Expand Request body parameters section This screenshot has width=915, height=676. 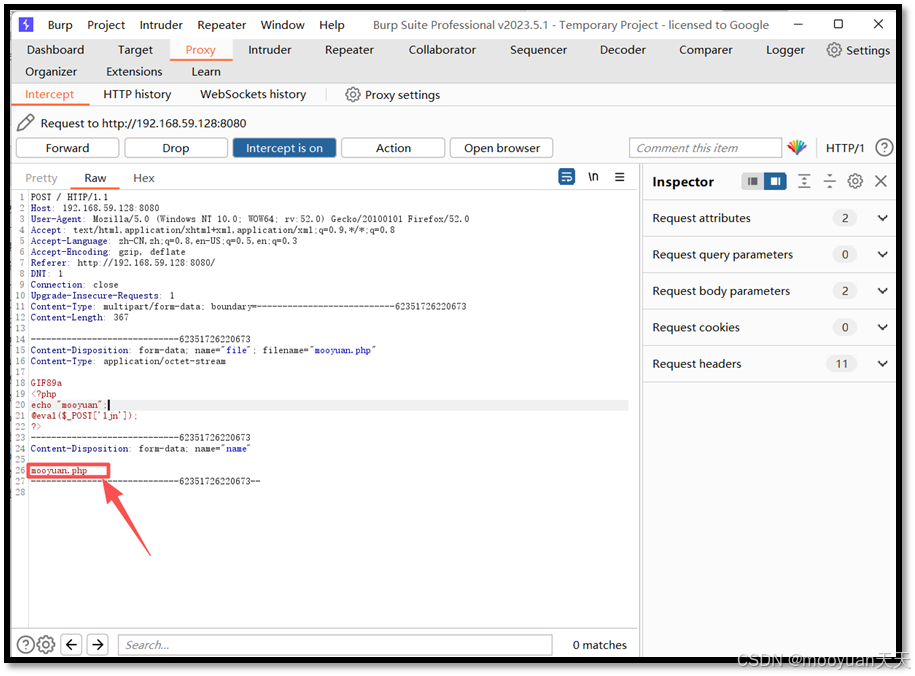pyautogui.click(x=769, y=291)
